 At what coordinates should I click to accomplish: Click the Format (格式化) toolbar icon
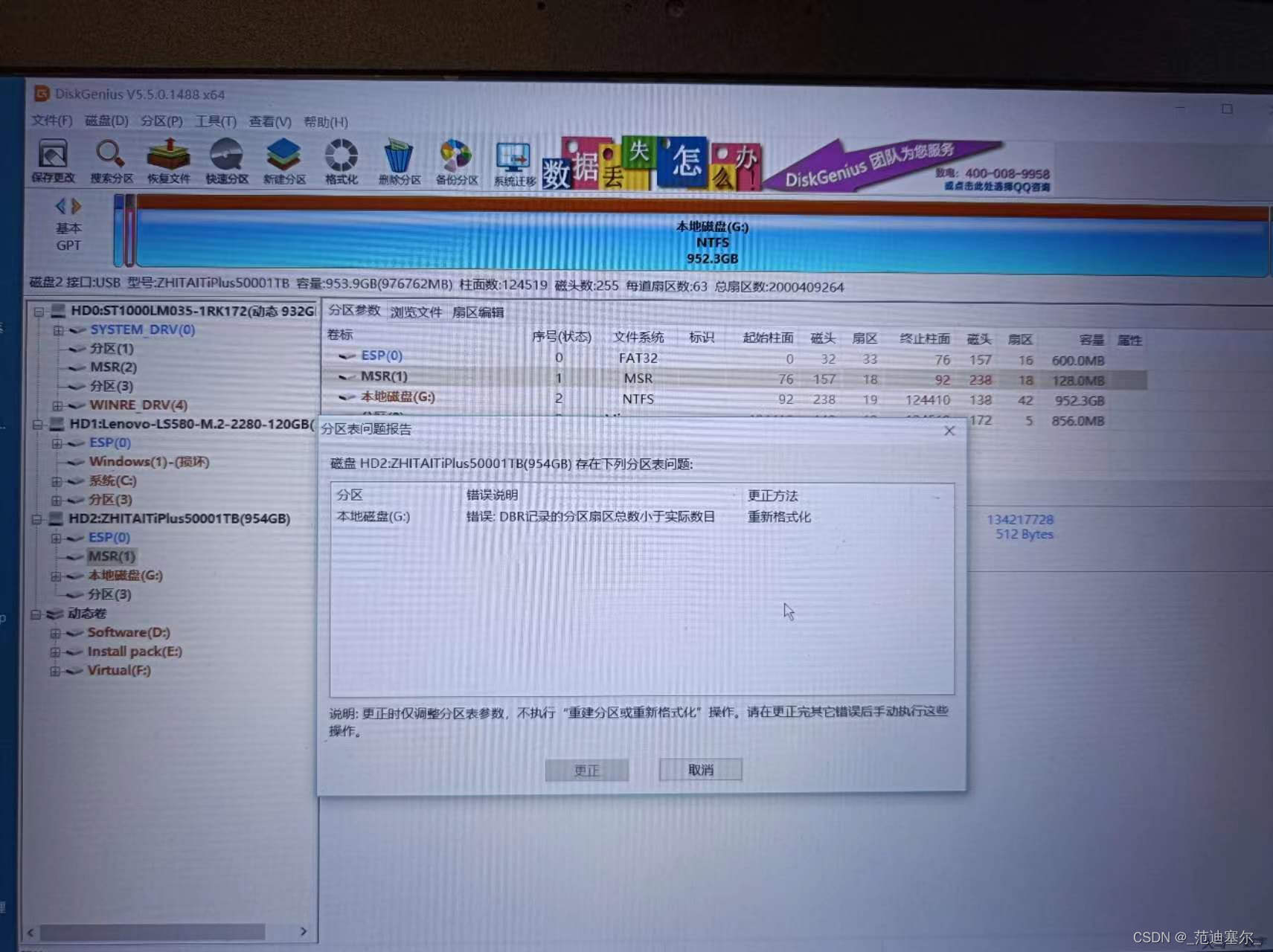click(342, 162)
